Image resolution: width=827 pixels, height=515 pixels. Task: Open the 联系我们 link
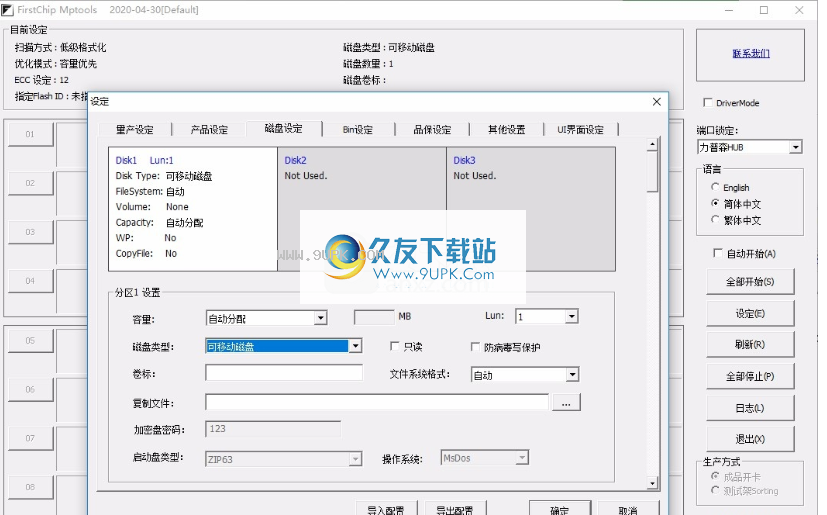751,53
